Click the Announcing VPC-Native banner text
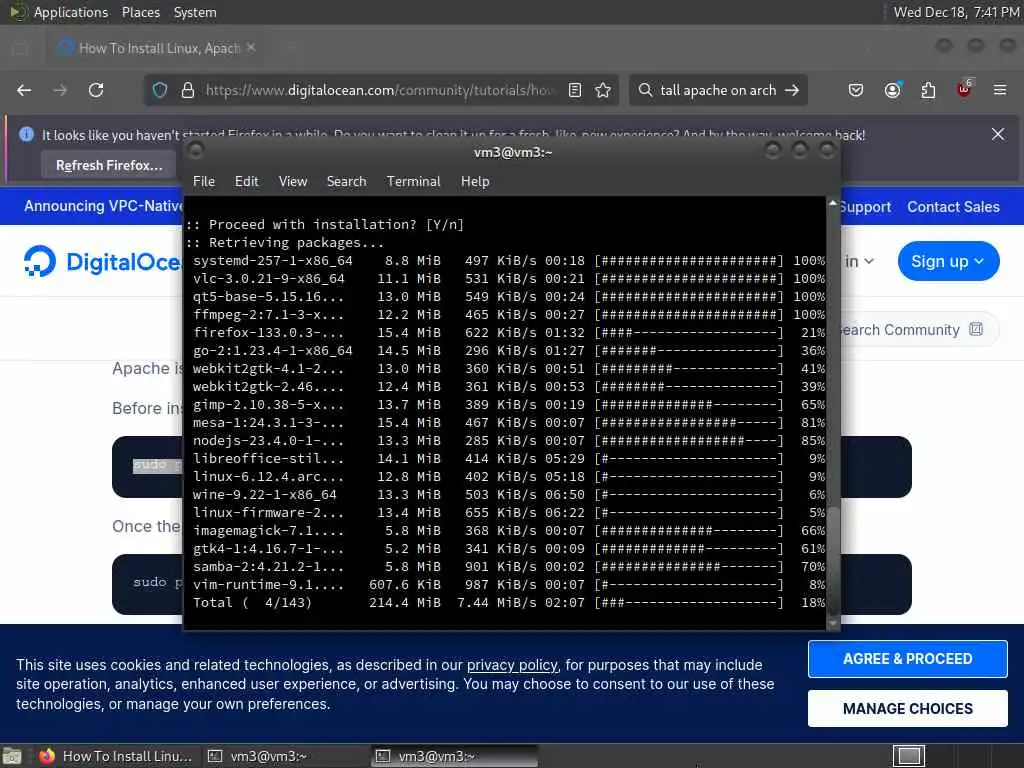Image resolution: width=1024 pixels, height=768 pixels. pyautogui.click(x=103, y=206)
